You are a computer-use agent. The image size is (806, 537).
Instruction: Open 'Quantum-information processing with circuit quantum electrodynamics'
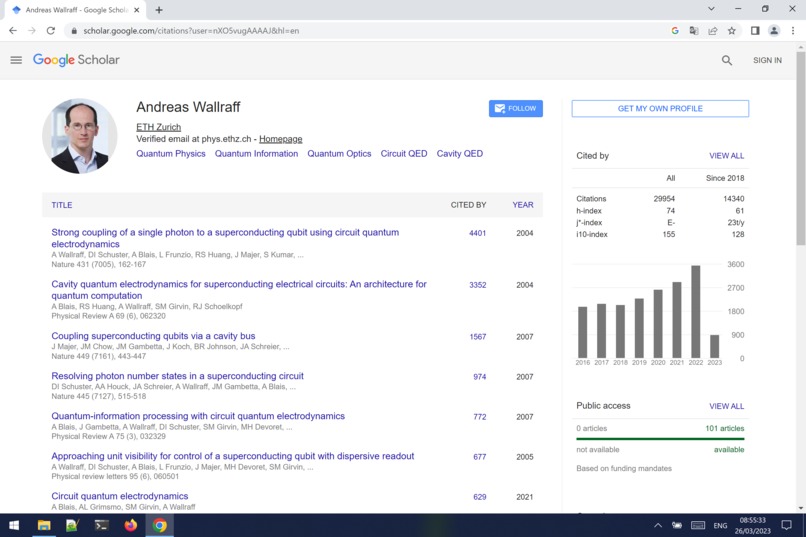click(x=198, y=416)
